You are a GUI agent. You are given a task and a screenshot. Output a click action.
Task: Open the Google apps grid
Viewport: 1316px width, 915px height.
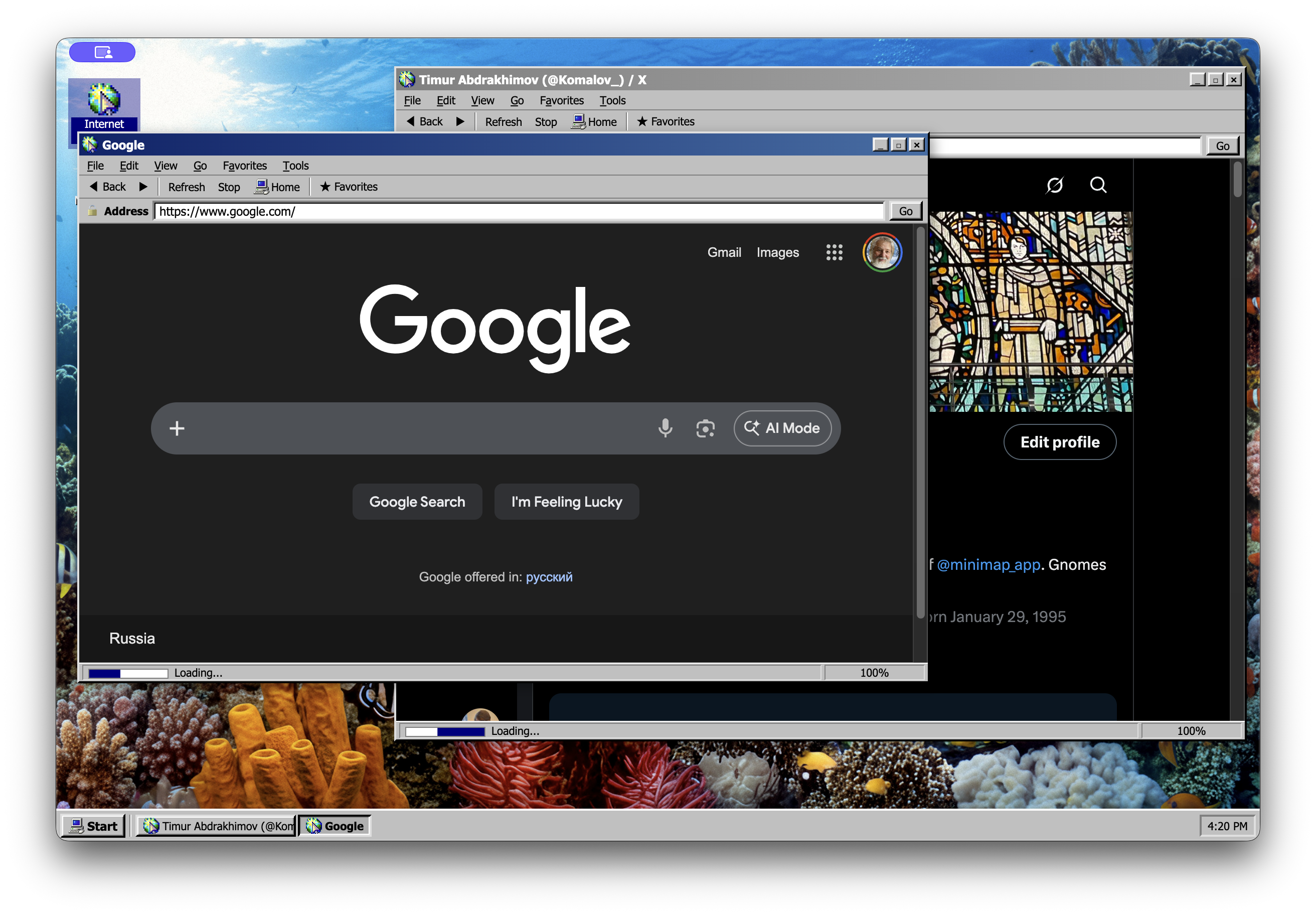tap(835, 252)
